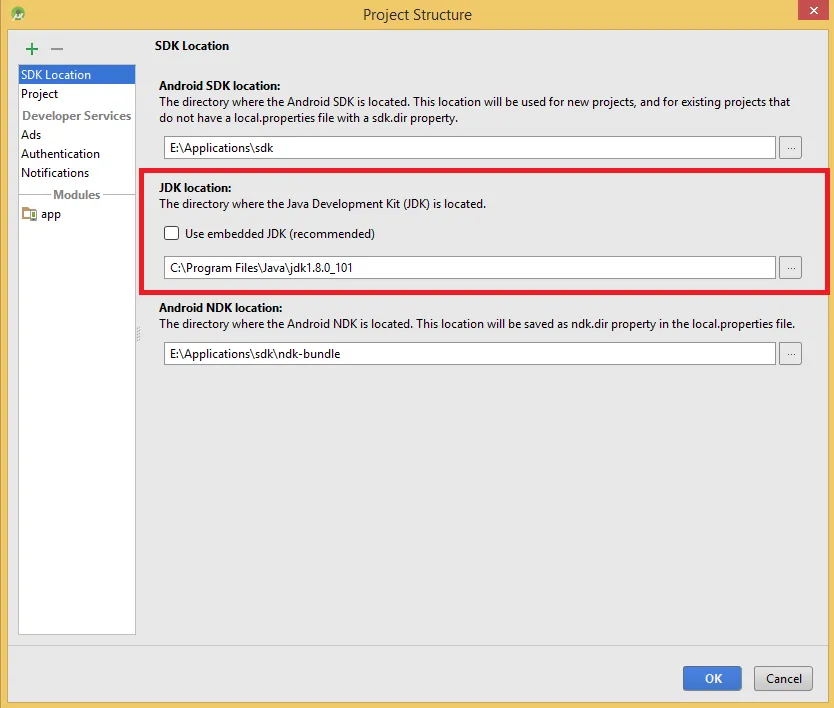Confirm with the OK button

click(712, 678)
